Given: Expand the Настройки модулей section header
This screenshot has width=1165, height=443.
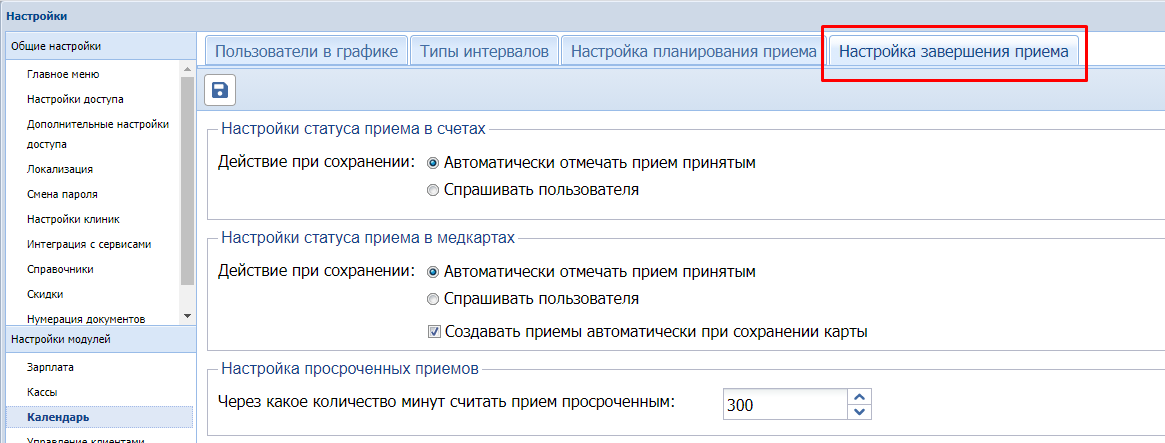Looking at the screenshot, I should point(100,340).
